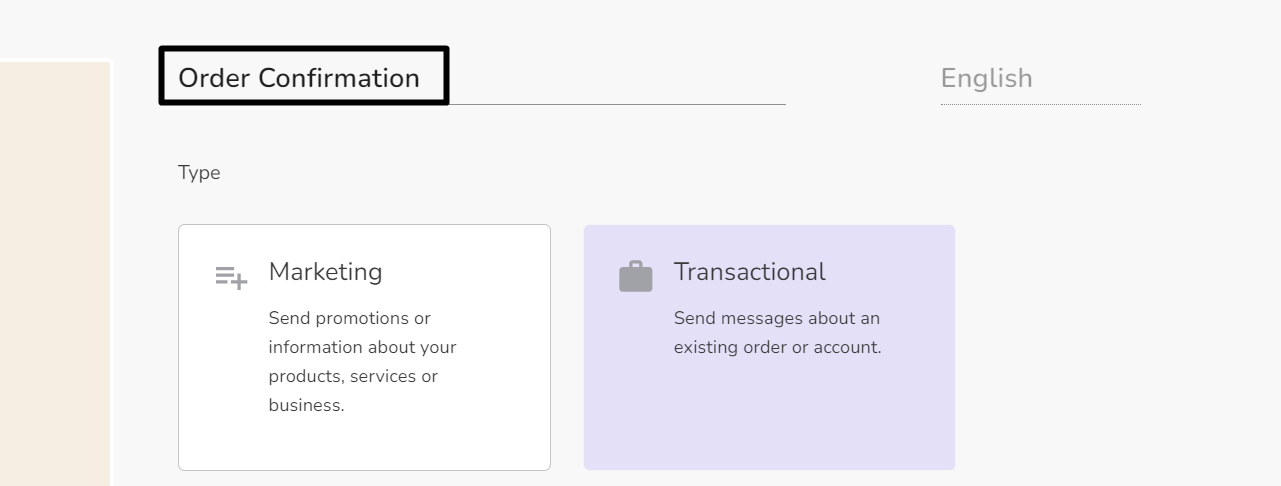Click the dotted underline beneath English
Viewport: 1281px width, 486px height.
[x=1040, y=104]
